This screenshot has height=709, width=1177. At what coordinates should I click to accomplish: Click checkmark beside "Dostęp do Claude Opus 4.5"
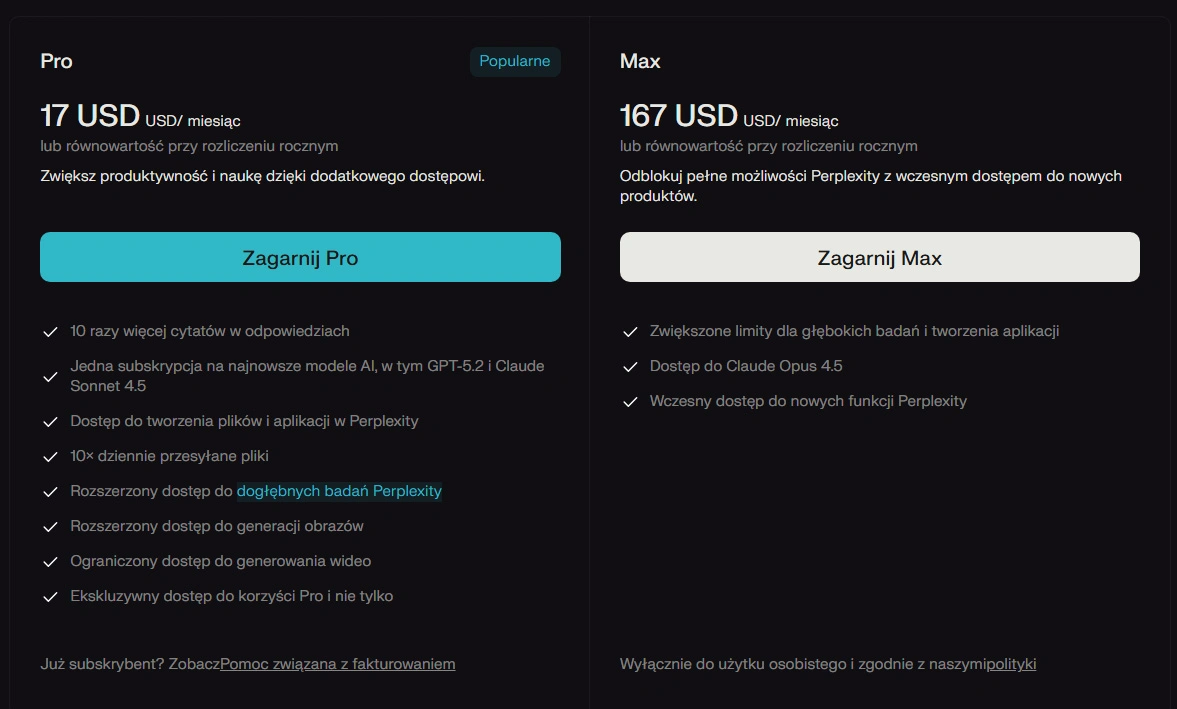click(x=630, y=366)
